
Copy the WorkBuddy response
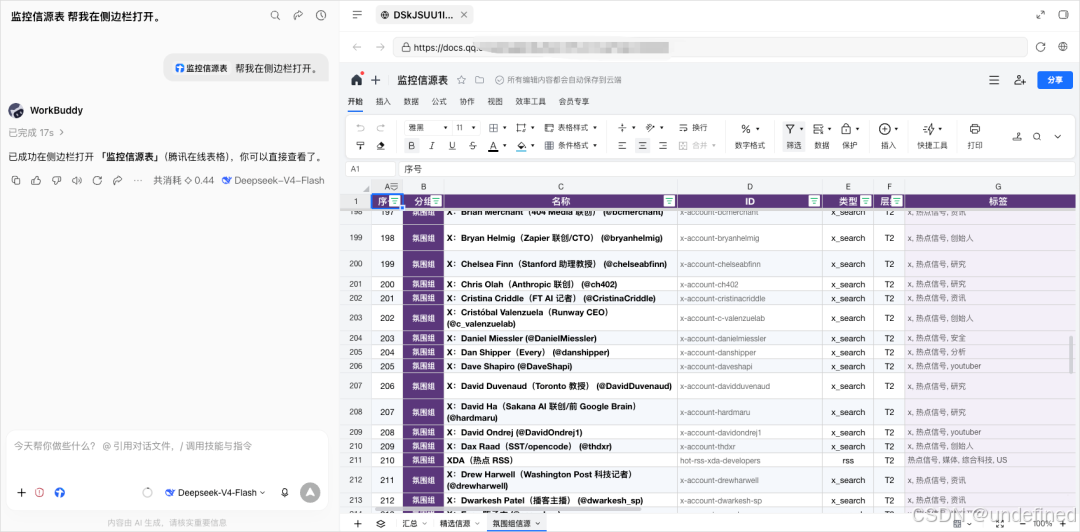coord(15,181)
